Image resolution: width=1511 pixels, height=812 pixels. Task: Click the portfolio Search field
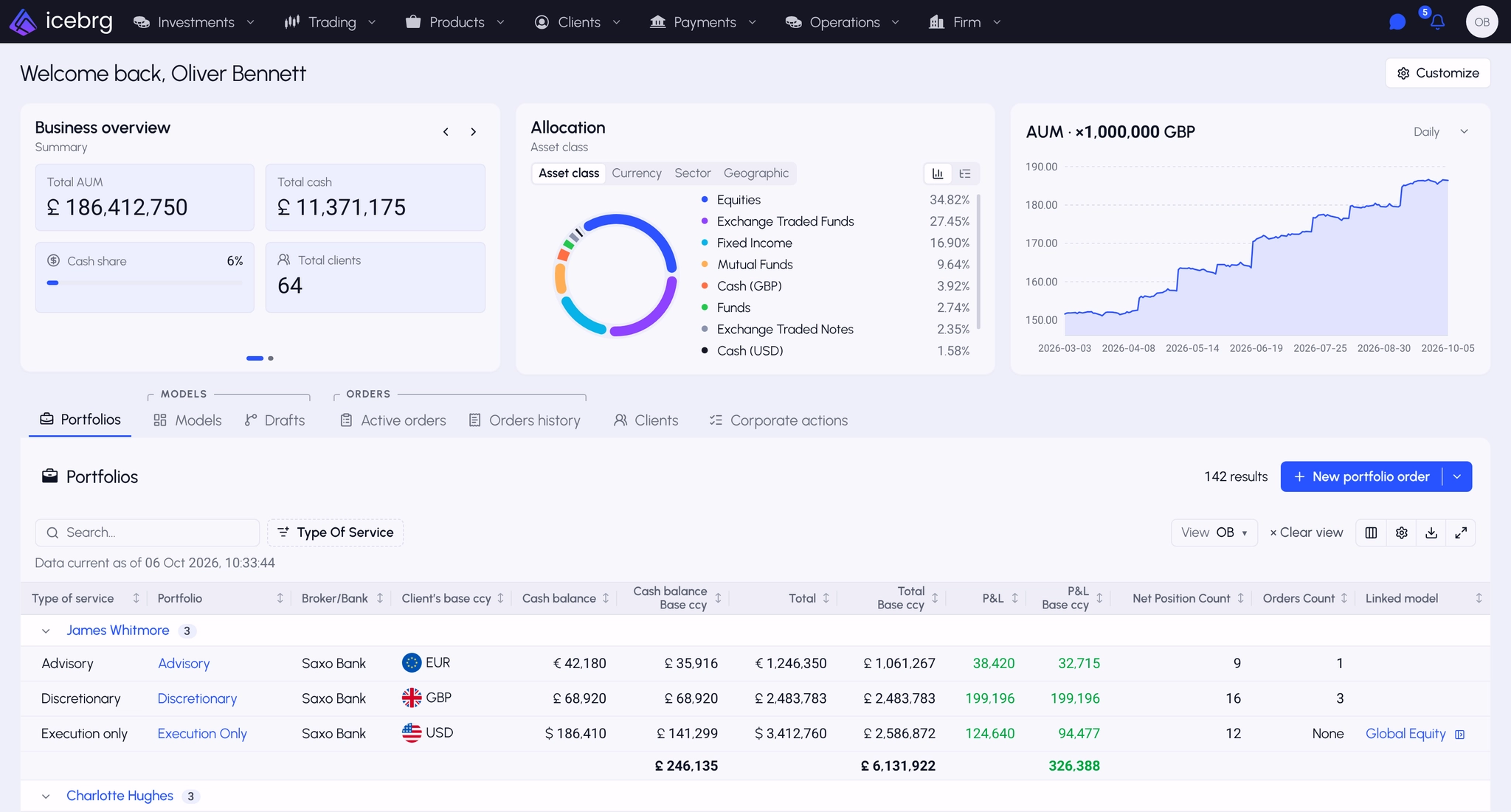coord(148,532)
